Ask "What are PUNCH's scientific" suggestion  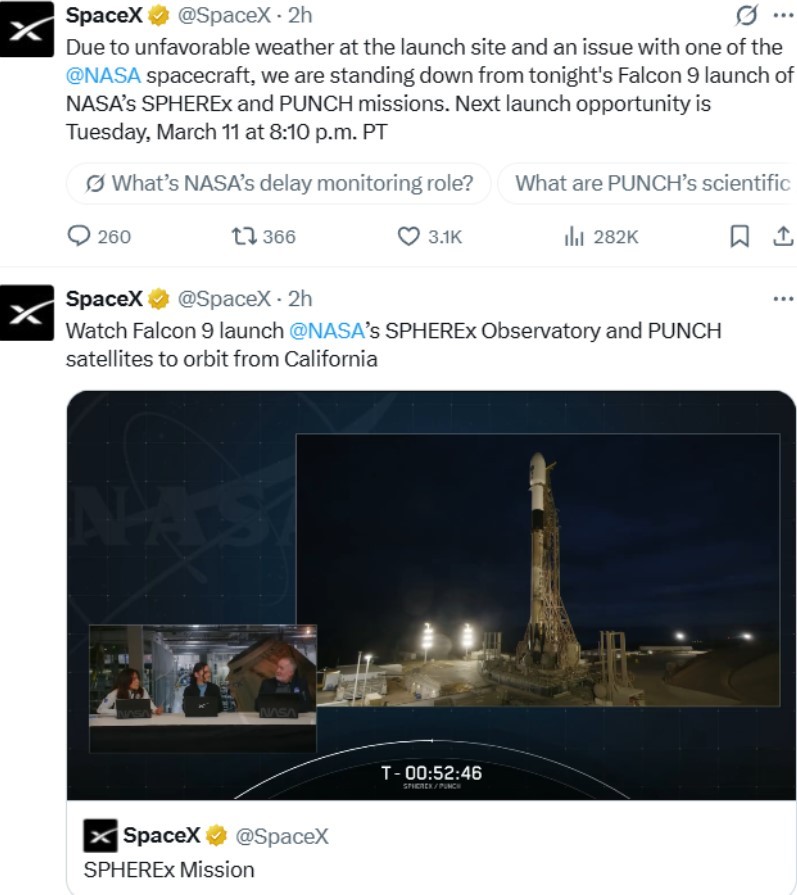pyautogui.click(x=648, y=183)
